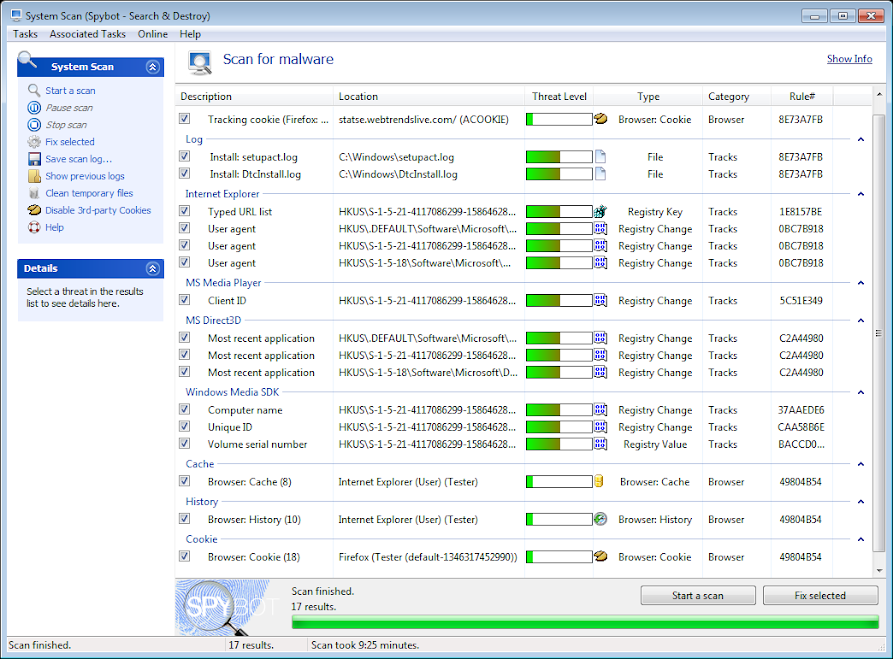Screen dimensions: 893x659
Task: Uncheck the Tracking cookie (Firefox) checkbox
Action: tap(184, 118)
